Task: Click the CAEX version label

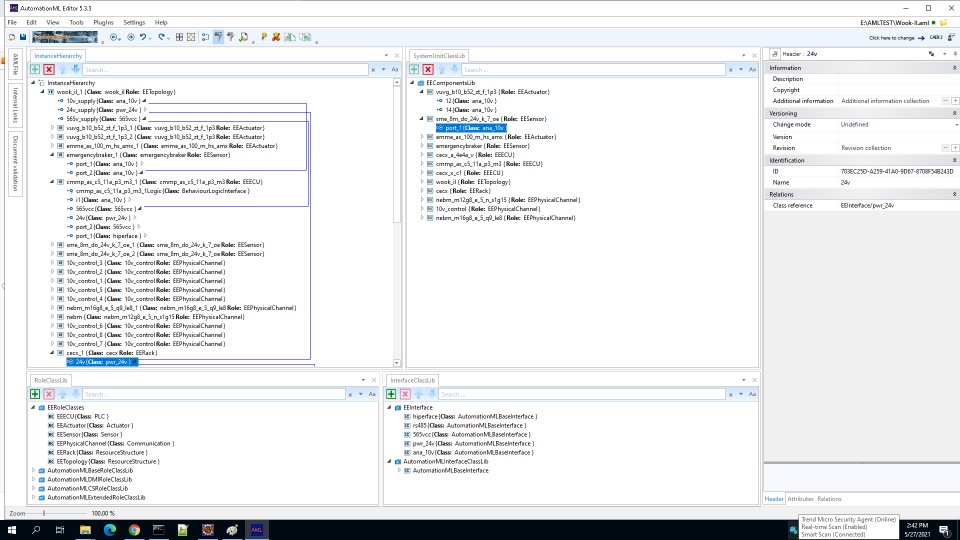Action: click(x=936, y=37)
